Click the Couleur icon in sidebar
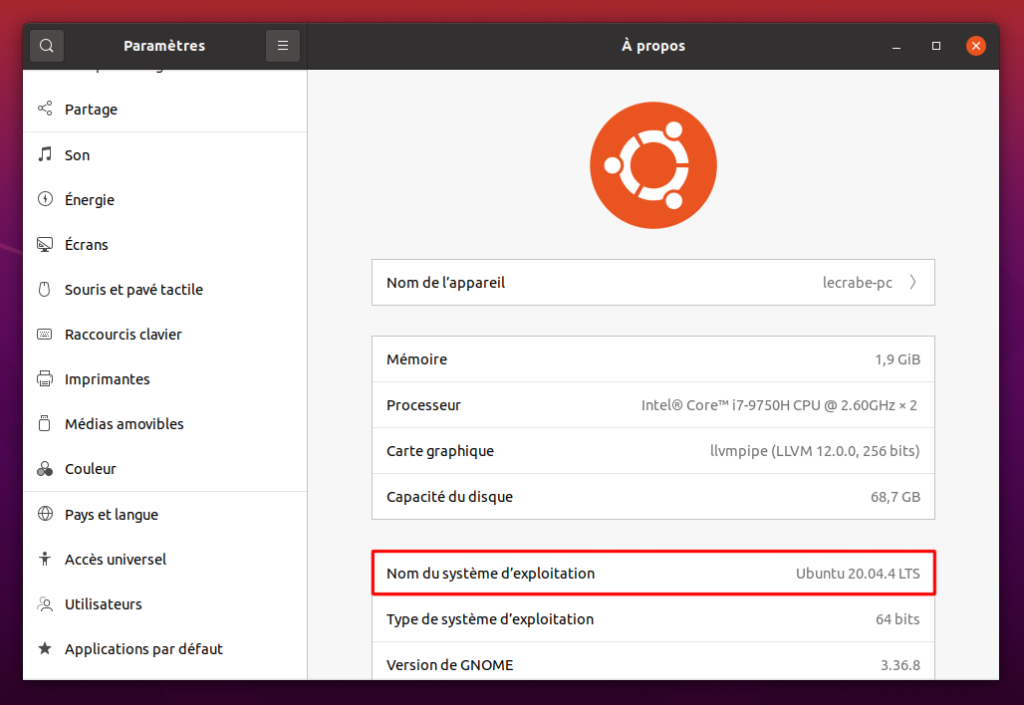1024x705 pixels. [45, 469]
